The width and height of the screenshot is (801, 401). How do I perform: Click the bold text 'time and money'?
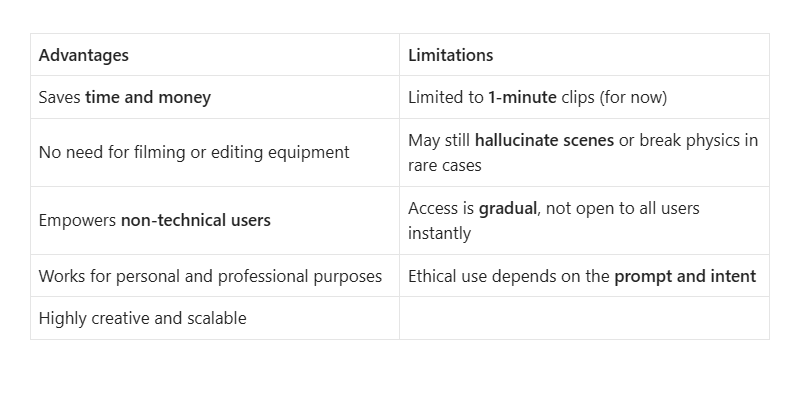pos(148,97)
